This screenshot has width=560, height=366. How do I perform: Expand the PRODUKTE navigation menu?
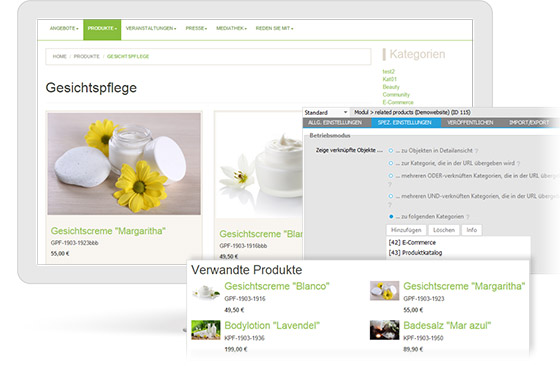[x=102, y=29]
